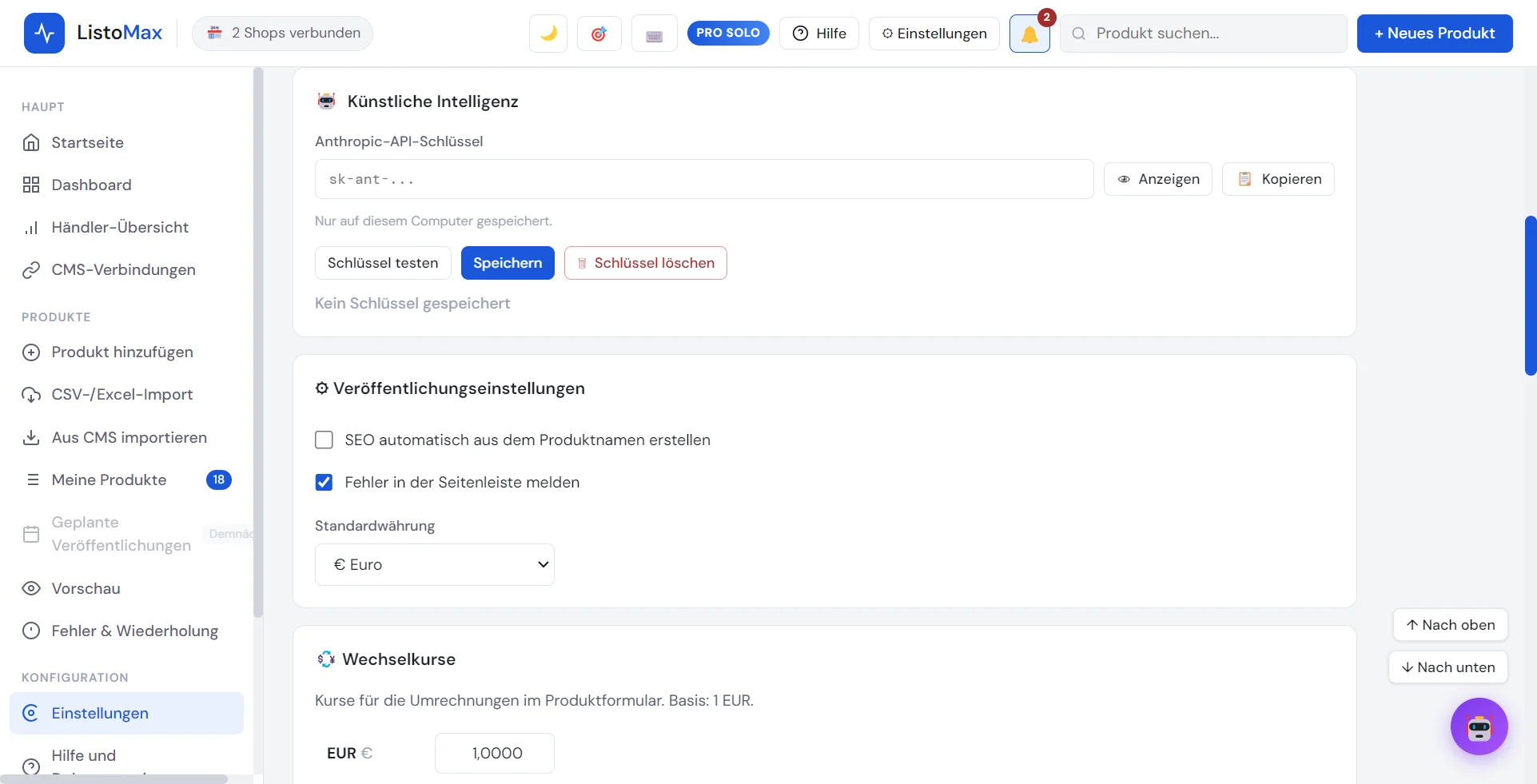Save the API key with Speichern
Image resolution: width=1537 pixels, height=784 pixels.
coord(508,263)
